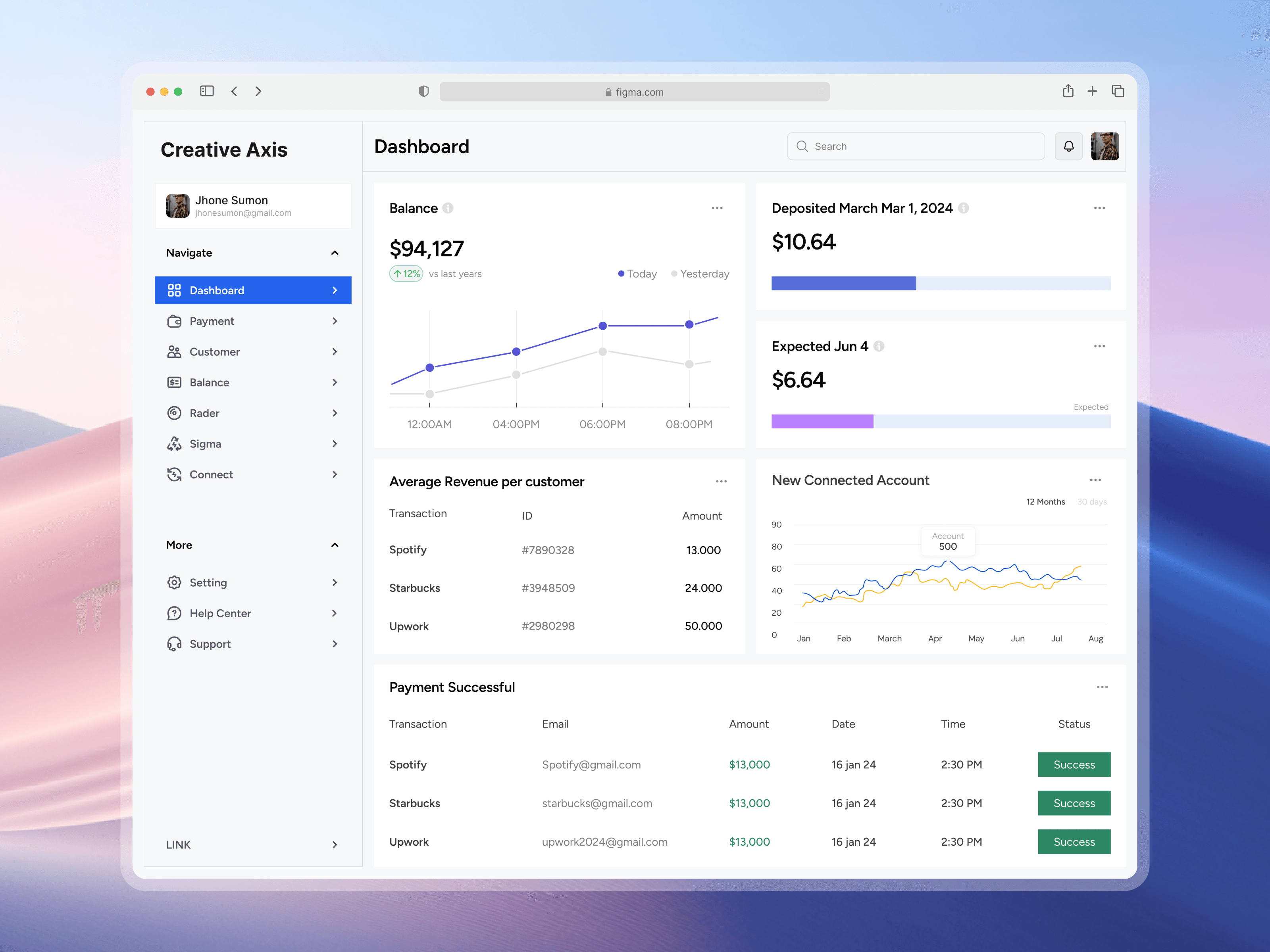Expand the LINK item arrow
Screen dimensions: 1270x952
pyautogui.click(x=335, y=845)
